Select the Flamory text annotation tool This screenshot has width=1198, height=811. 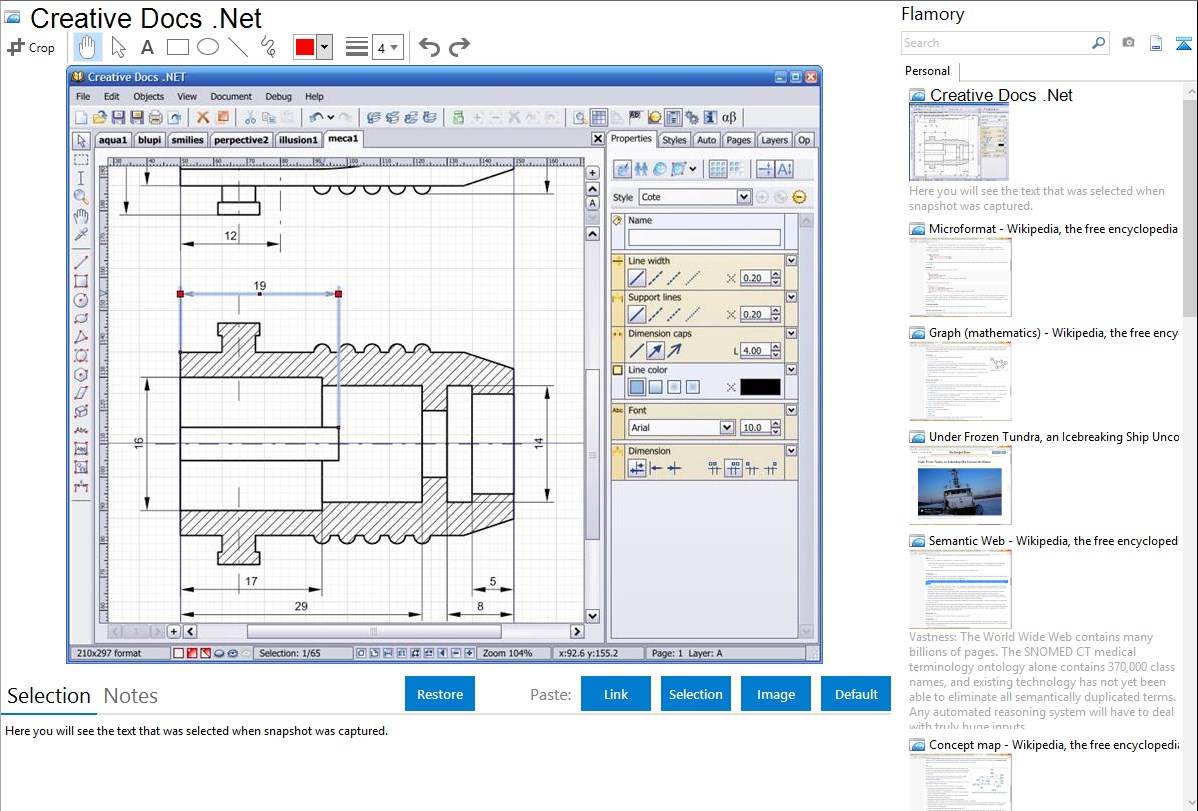(147, 47)
